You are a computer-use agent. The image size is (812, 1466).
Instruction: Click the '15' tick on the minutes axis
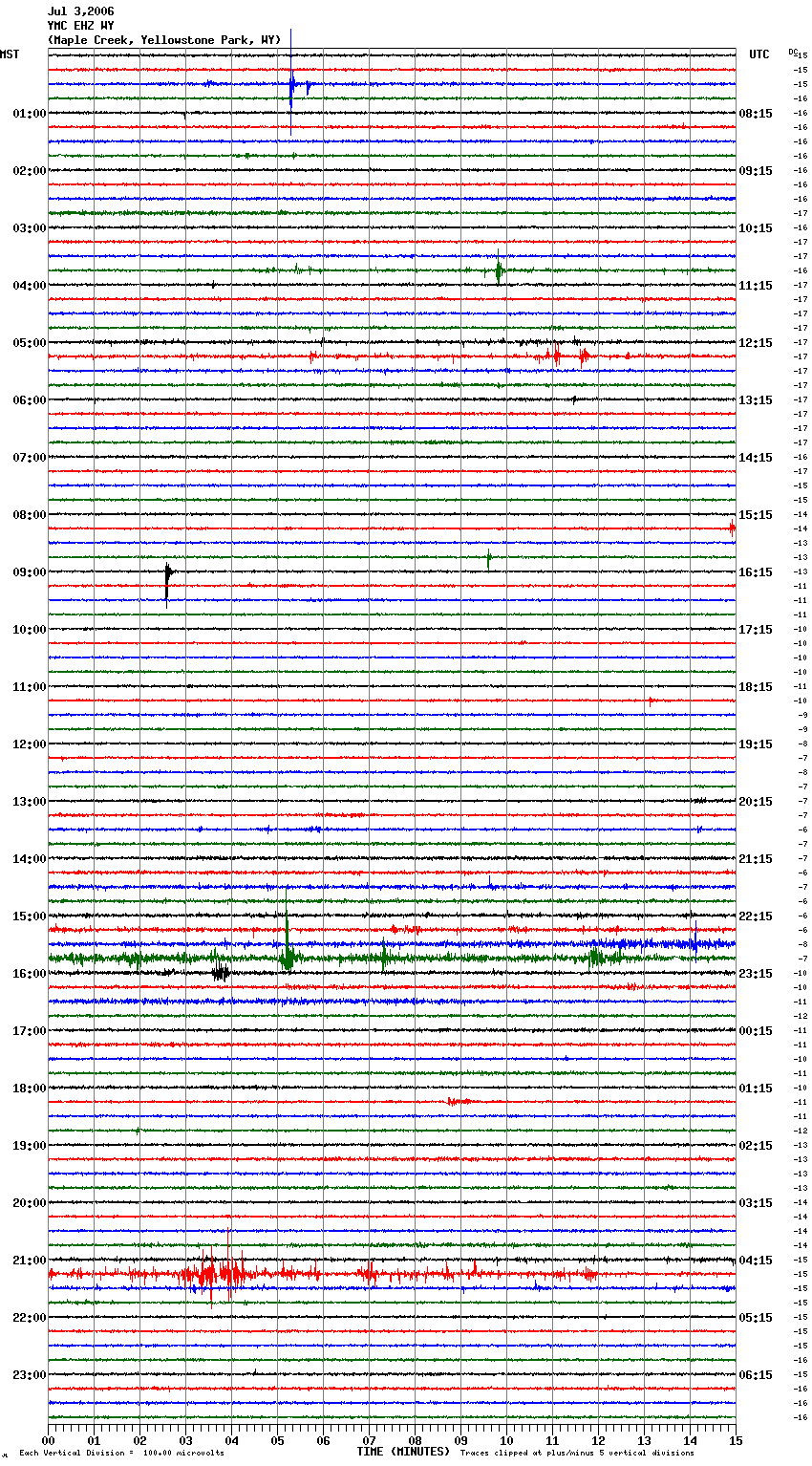click(x=736, y=1440)
